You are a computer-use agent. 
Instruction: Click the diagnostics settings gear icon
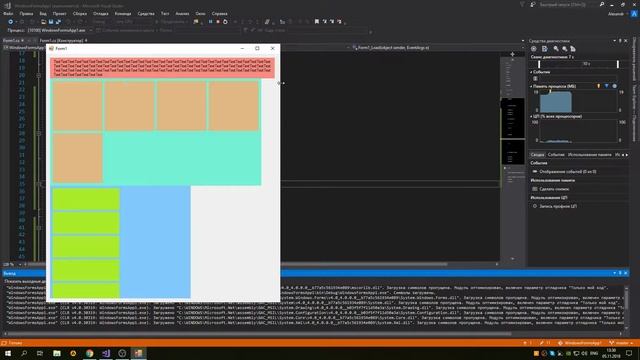click(533, 49)
